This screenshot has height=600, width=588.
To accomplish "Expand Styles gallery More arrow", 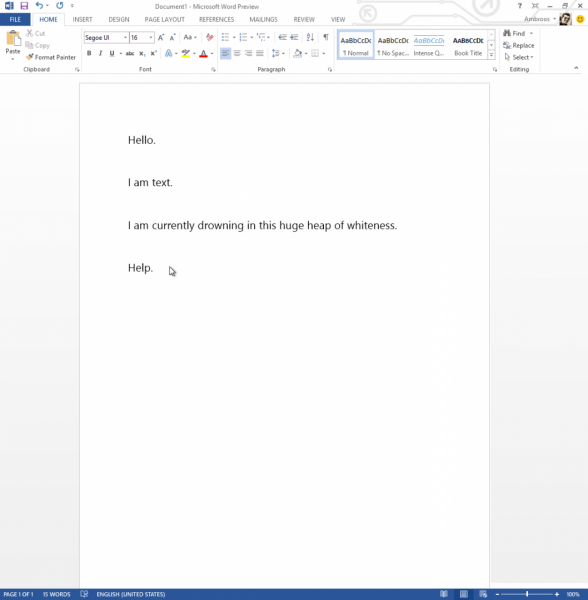I will click(491, 55).
